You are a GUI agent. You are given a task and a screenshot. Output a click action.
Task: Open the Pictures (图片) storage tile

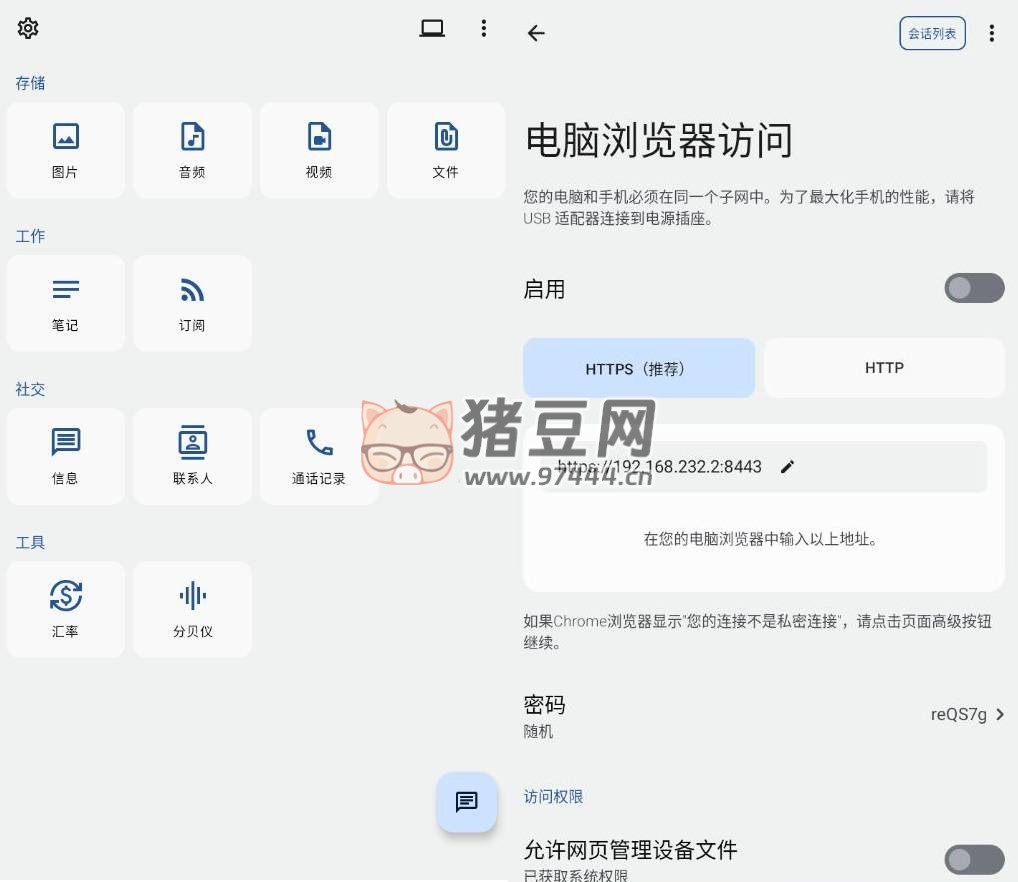66,150
